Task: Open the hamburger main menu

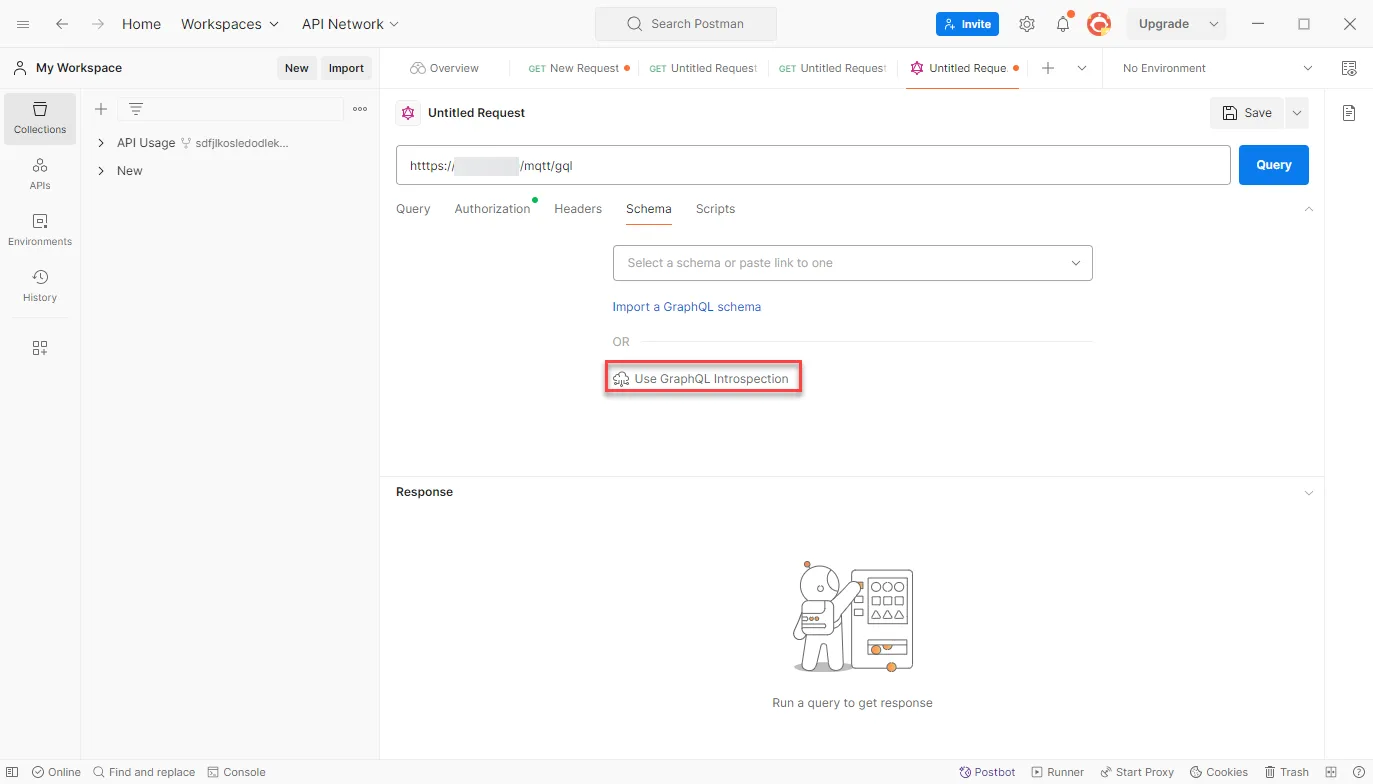Action: [23, 24]
